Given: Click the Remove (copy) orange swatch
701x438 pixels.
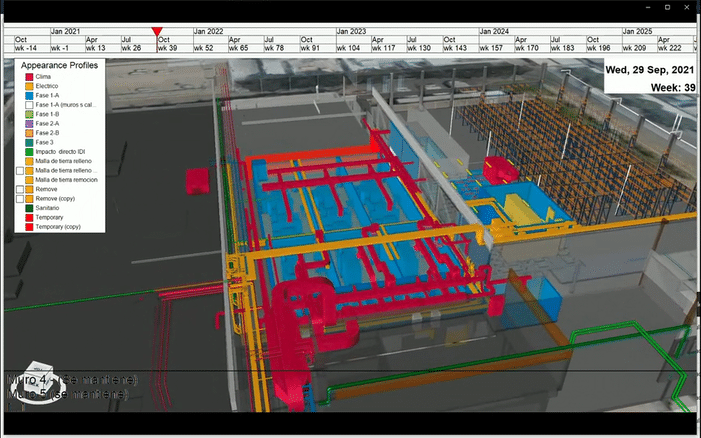Looking at the screenshot, I should pyautogui.click(x=30, y=198).
